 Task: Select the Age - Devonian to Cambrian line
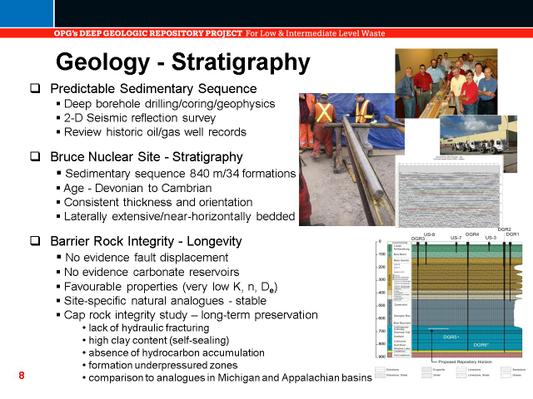pyautogui.click(x=134, y=188)
